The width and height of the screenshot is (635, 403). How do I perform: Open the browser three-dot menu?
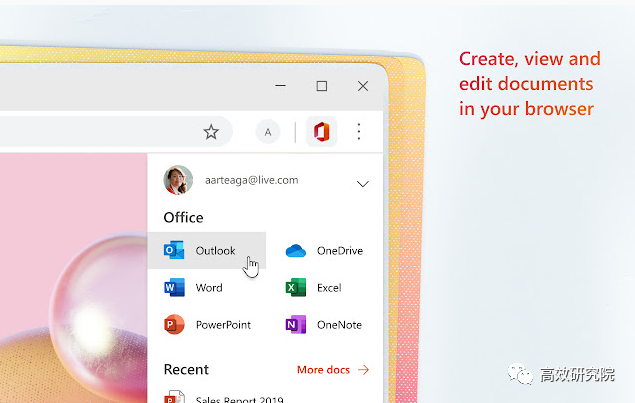[x=359, y=132]
